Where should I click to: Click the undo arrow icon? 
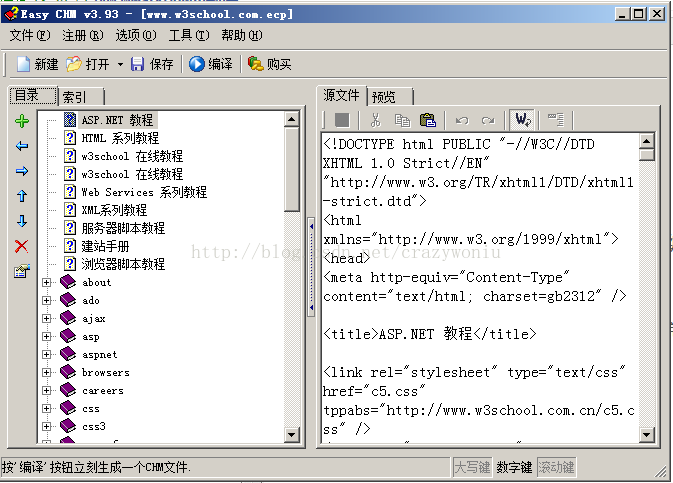pos(462,121)
